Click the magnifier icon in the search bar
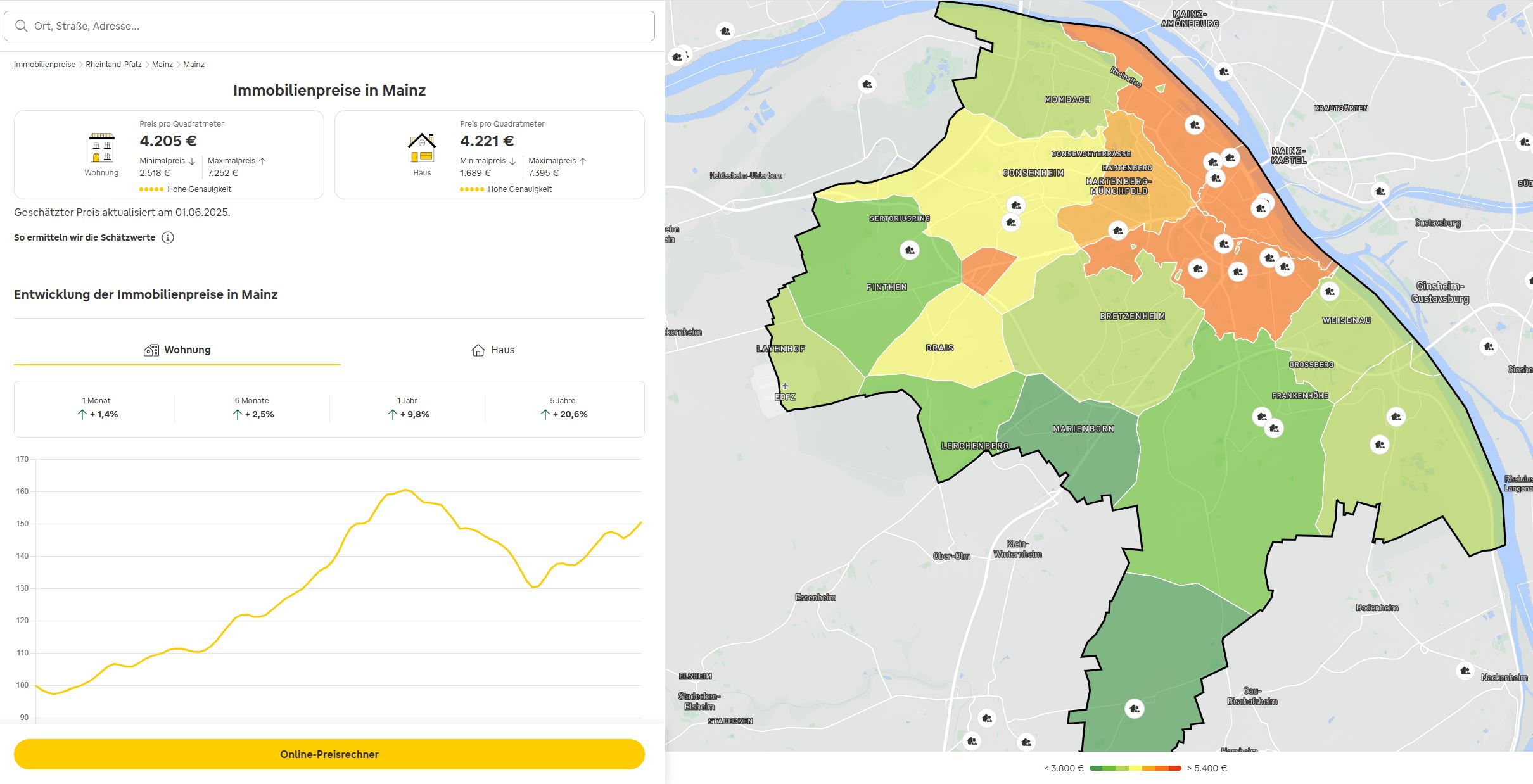The image size is (1533, 784). [x=22, y=26]
